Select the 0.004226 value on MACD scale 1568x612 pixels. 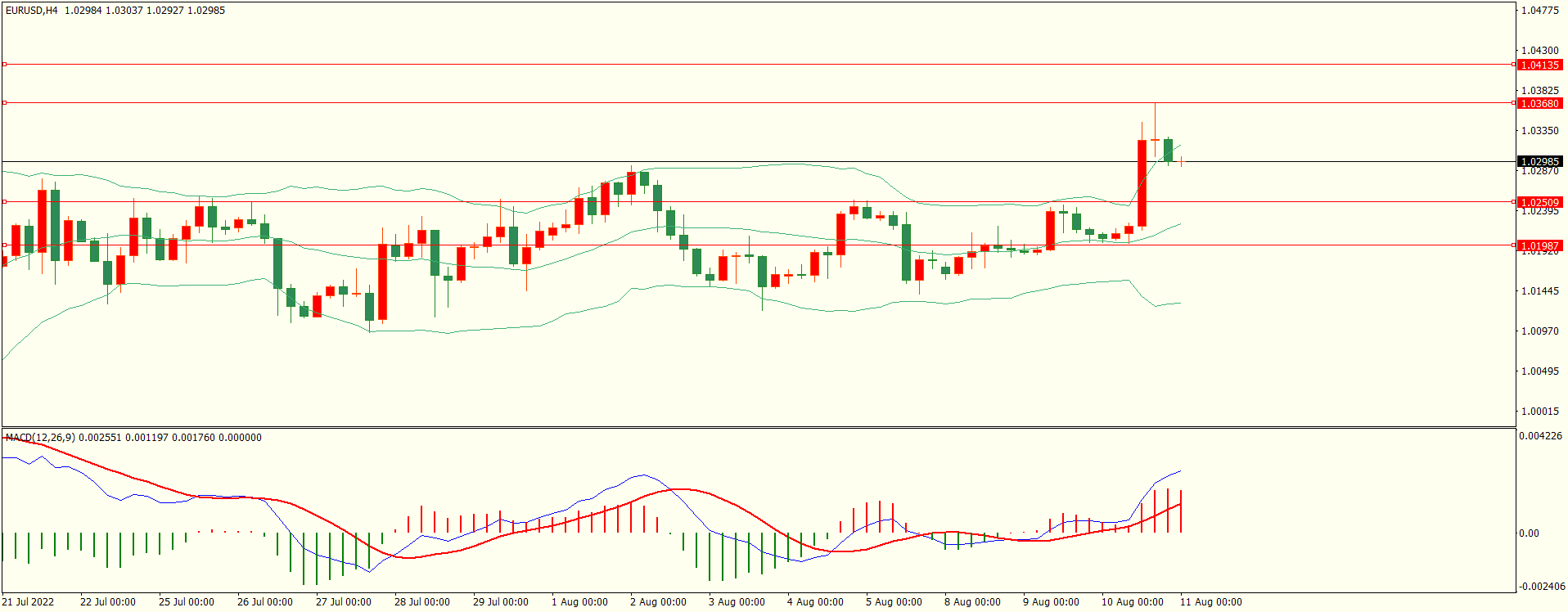coord(1540,436)
